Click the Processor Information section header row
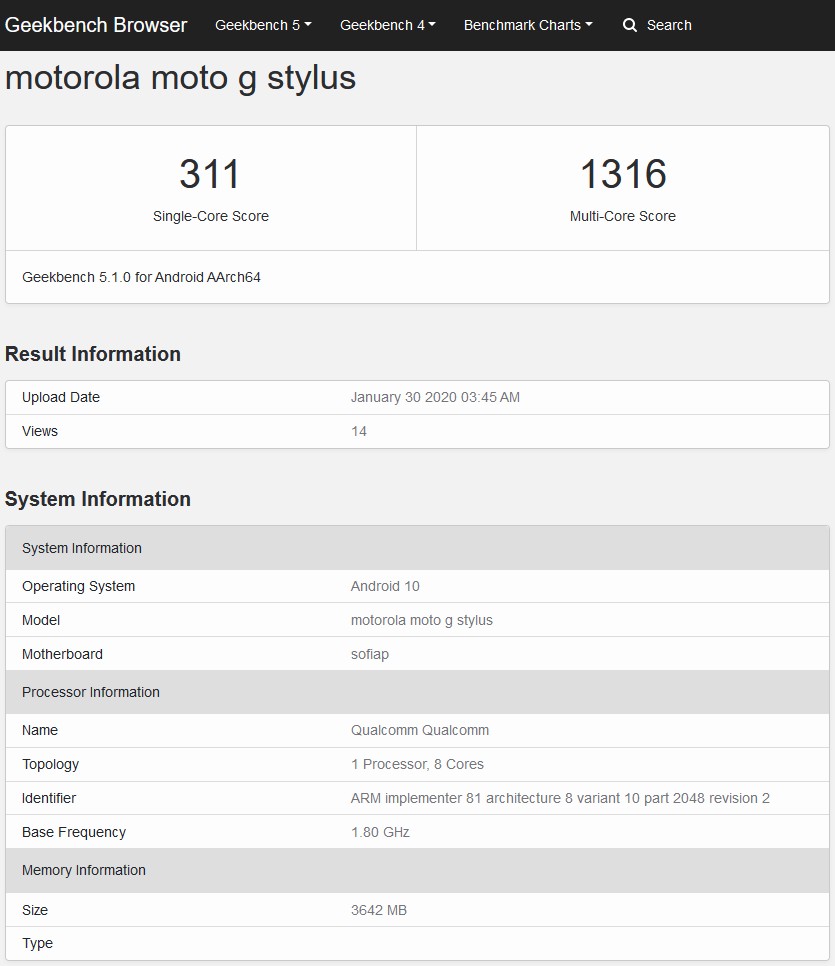835x966 pixels. pos(91,692)
